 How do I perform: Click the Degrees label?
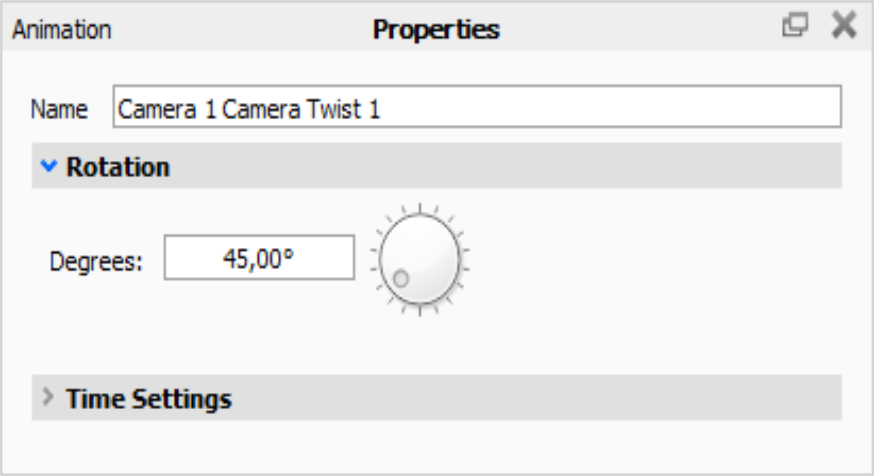click(x=97, y=261)
